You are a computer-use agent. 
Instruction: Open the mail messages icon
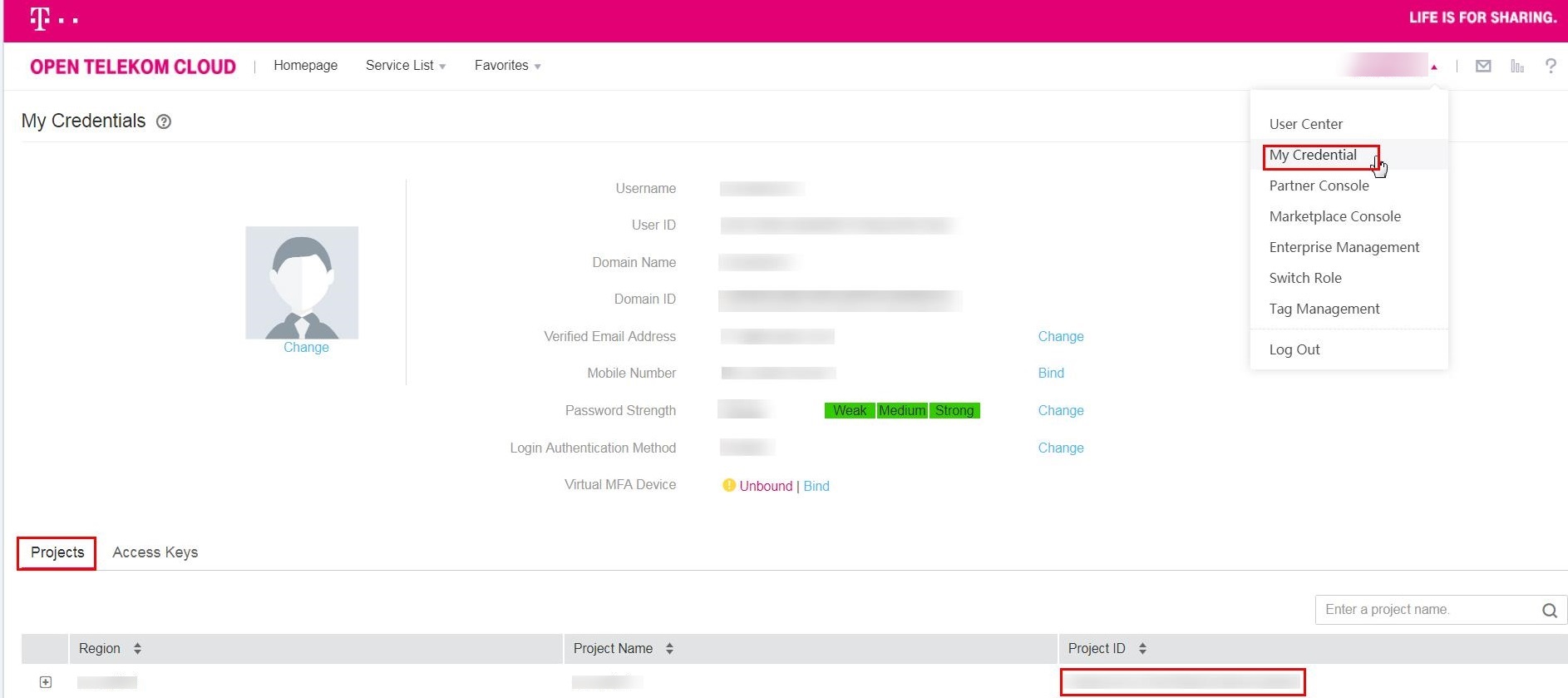tap(1483, 66)
